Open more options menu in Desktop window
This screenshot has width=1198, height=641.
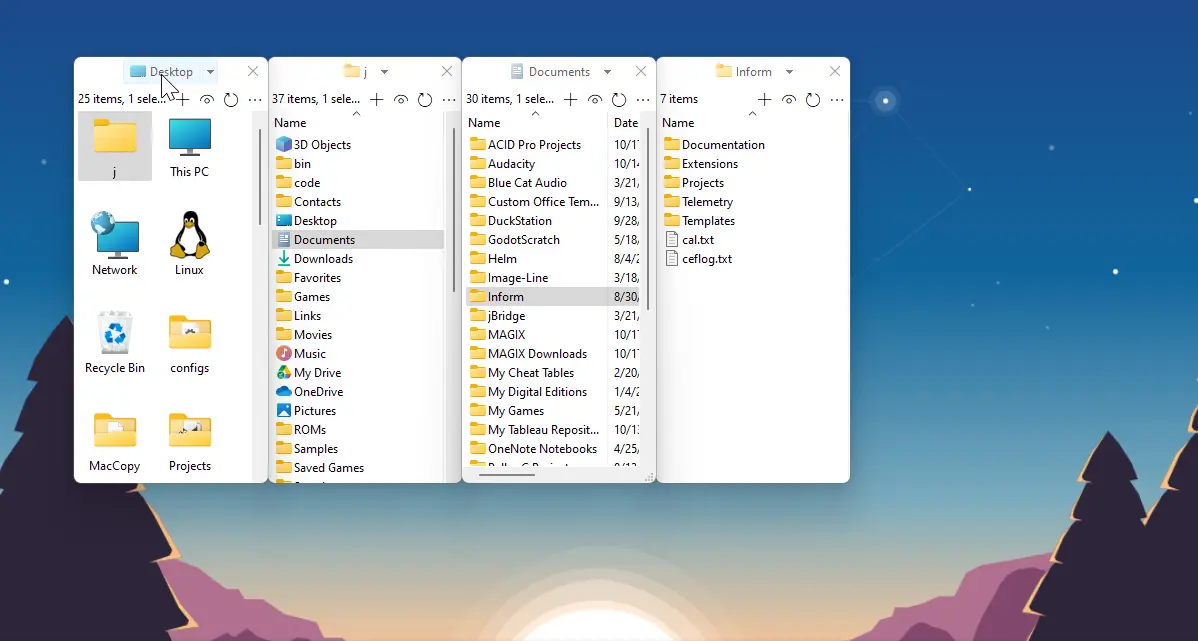pos(255,99)
